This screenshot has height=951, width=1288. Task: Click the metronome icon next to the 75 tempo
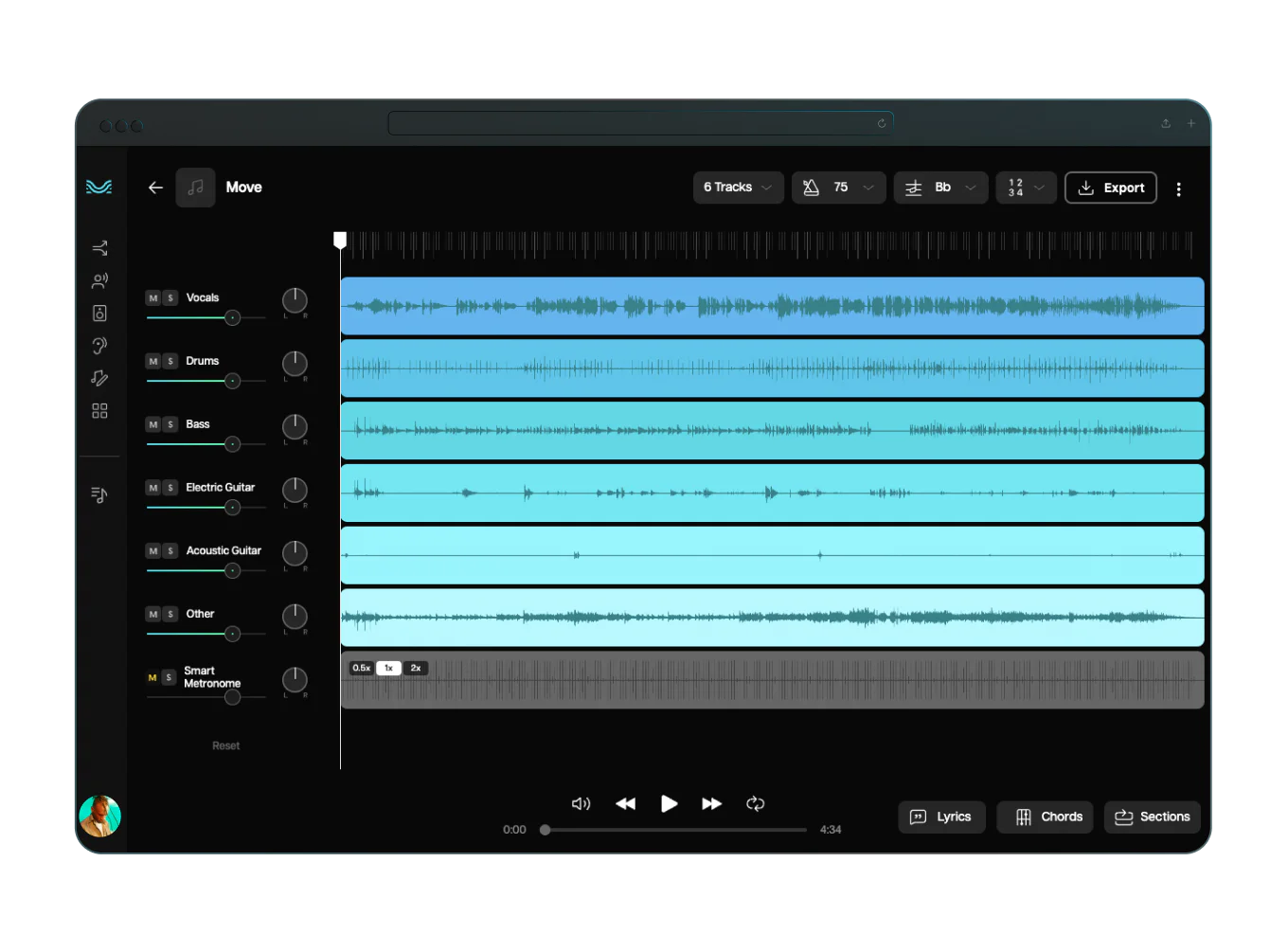tap(812, 188)
